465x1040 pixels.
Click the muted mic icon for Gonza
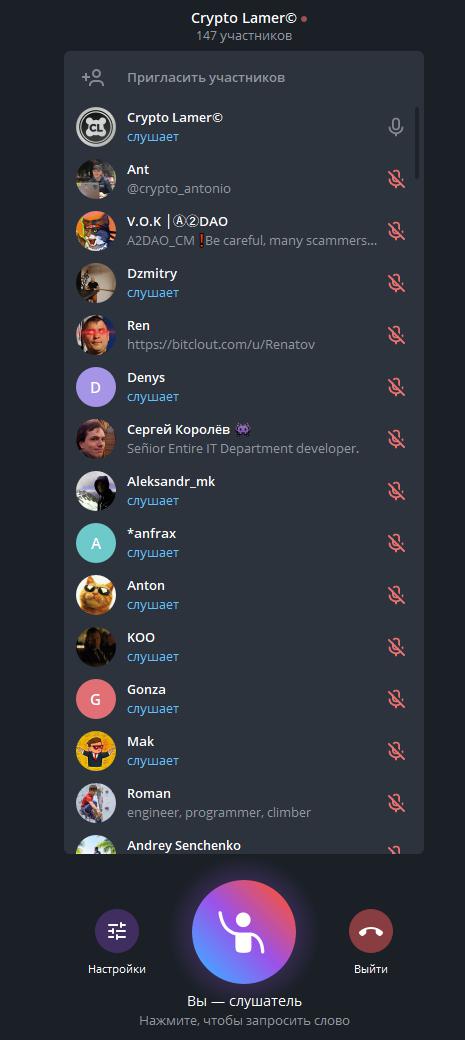396,699
